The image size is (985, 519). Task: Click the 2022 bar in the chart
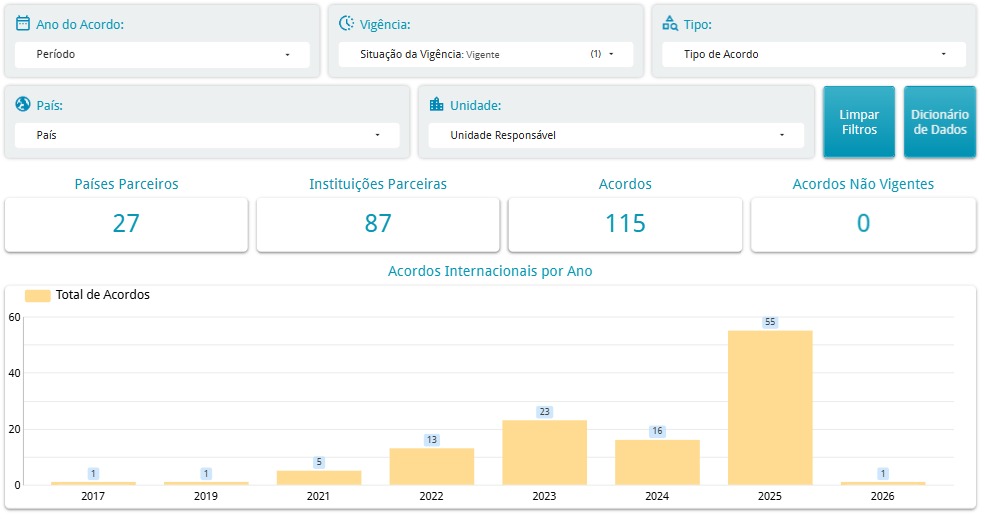pos(431,466)
